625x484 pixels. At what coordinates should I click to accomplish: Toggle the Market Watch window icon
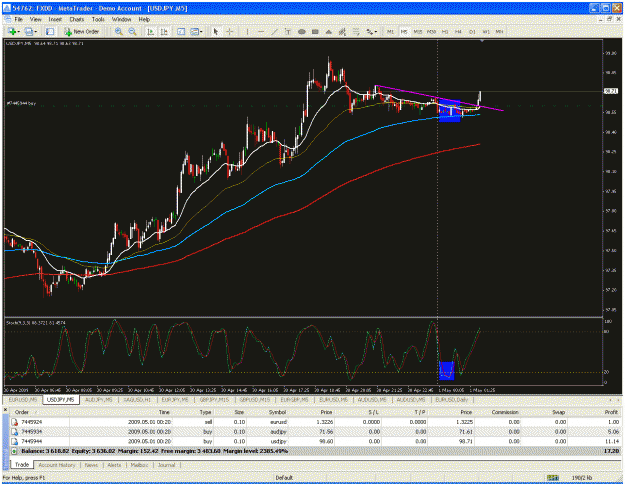[x=50, y=31]
